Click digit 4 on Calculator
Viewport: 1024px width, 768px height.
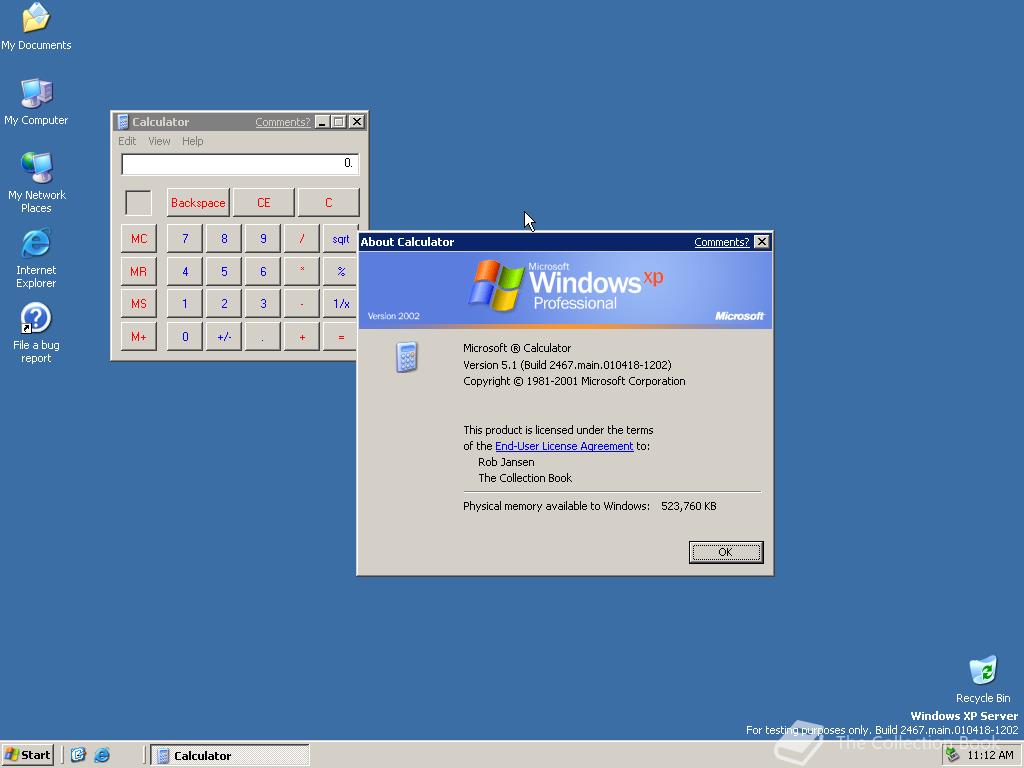point(185,271)
